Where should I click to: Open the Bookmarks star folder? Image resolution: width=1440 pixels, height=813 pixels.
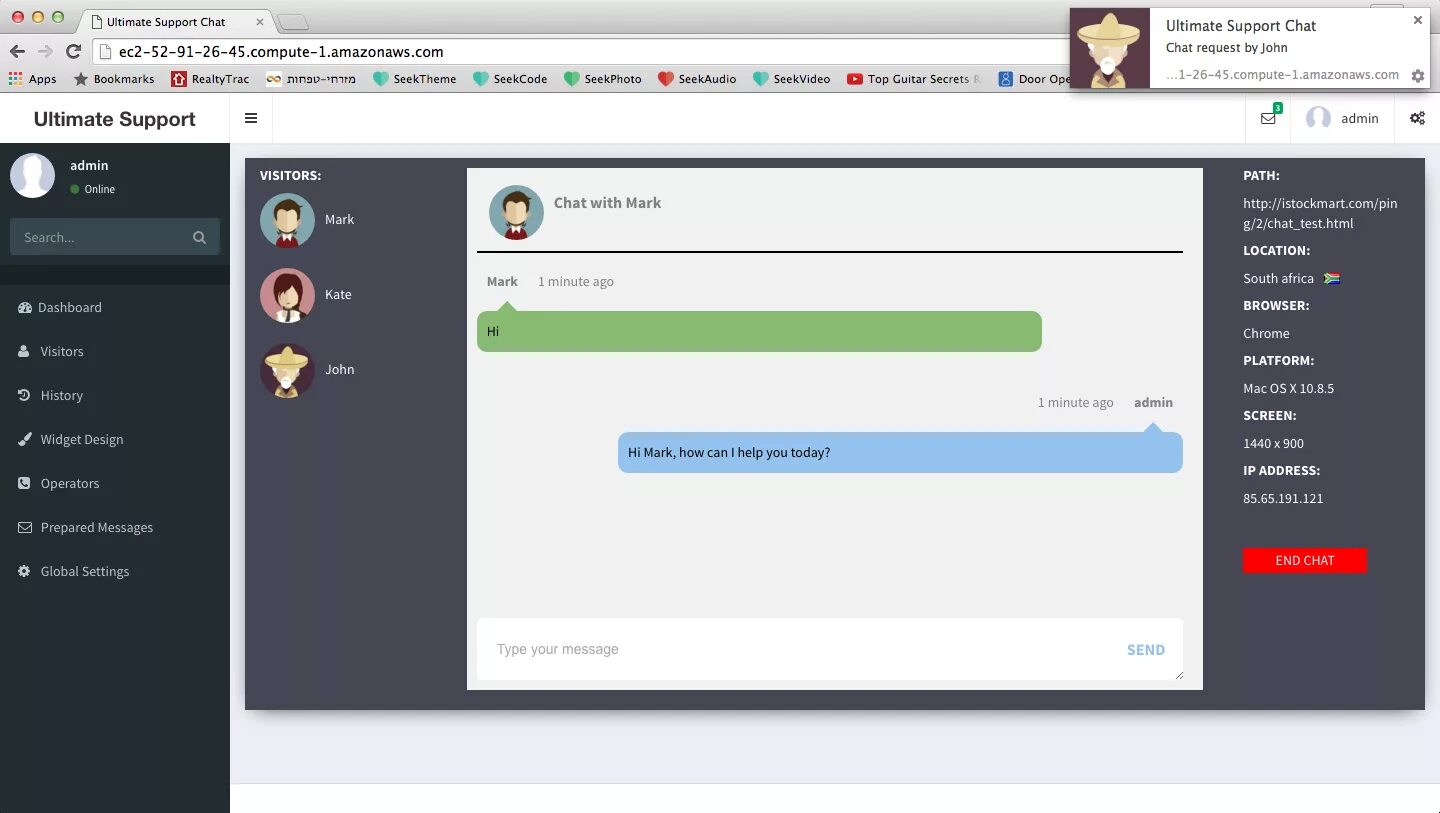click(x=113, y=79)
